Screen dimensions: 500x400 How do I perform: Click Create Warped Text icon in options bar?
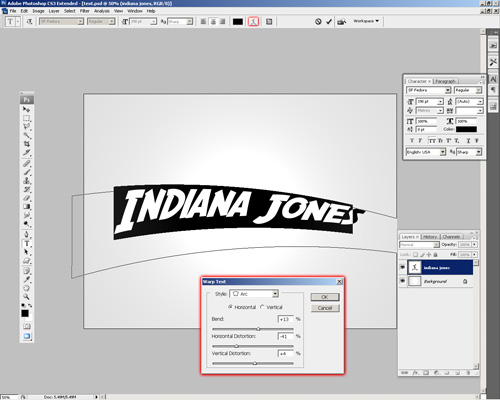click(x=254, y=21)
